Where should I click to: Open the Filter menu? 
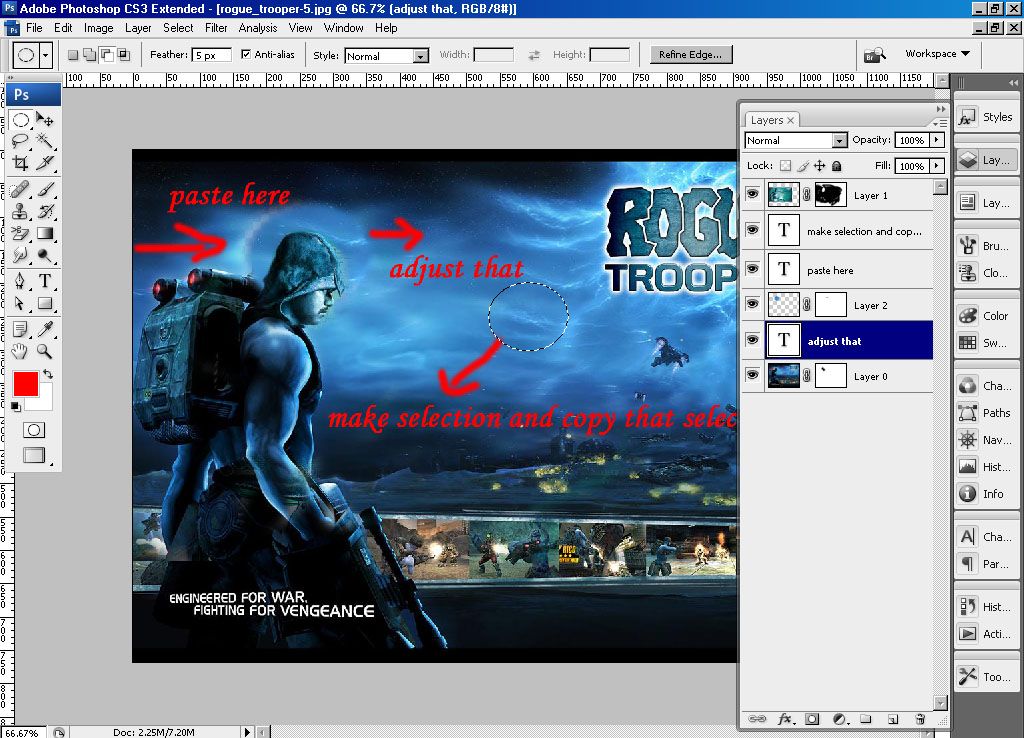(216, 28)
